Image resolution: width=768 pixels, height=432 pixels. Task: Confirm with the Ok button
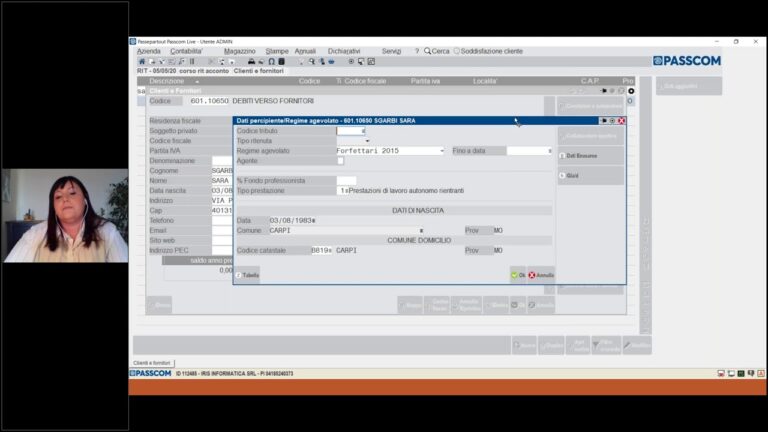click(x=518, y=275)
